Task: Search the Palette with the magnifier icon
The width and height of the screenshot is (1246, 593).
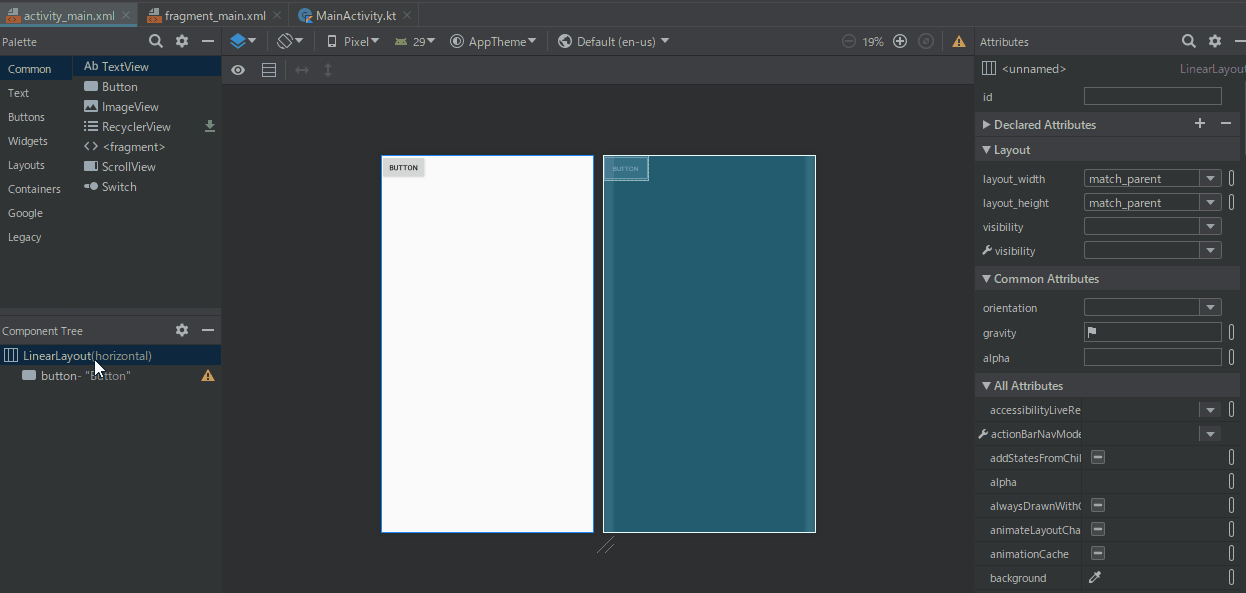Action: pos(156,41)
